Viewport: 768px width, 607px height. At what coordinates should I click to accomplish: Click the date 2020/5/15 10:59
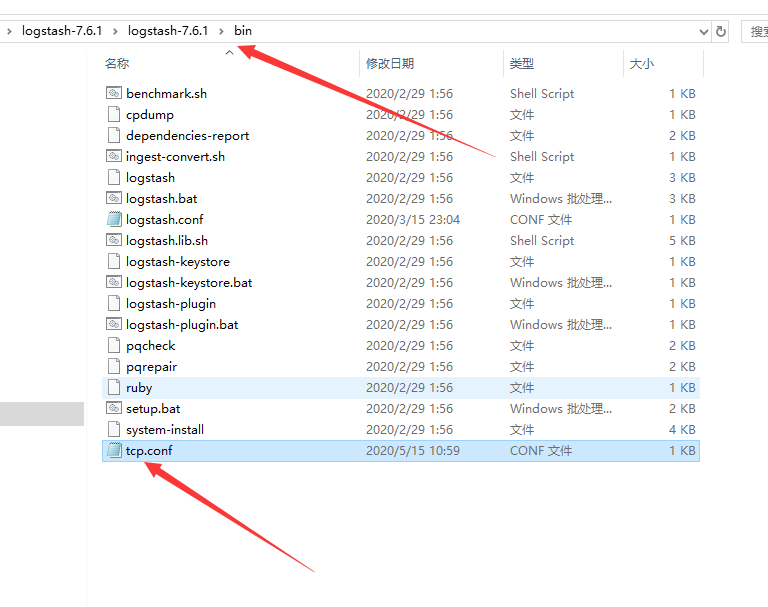tap(413, 451)
